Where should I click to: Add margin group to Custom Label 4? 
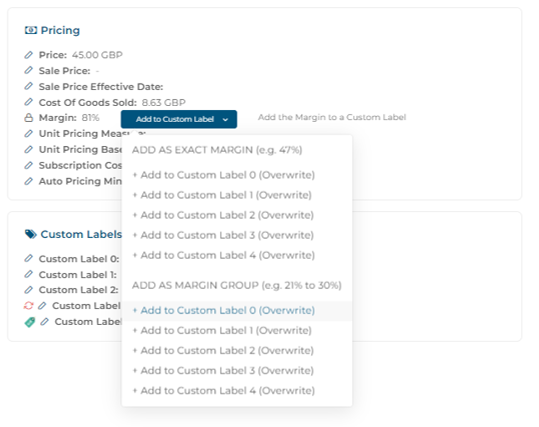(224, 391)
